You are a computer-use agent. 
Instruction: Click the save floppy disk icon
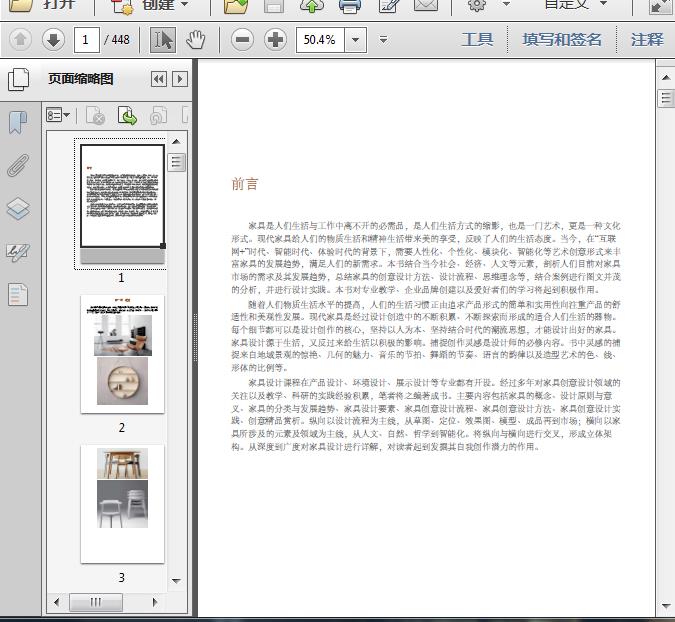[274, 5]
